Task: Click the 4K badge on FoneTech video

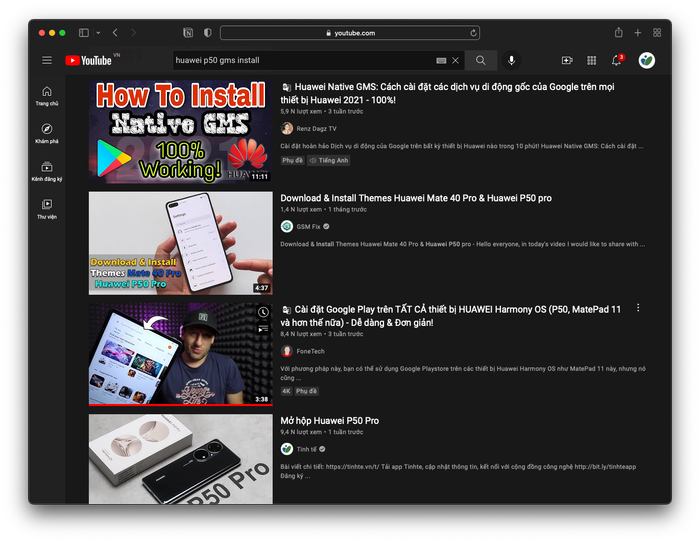Action: point(286,391)
